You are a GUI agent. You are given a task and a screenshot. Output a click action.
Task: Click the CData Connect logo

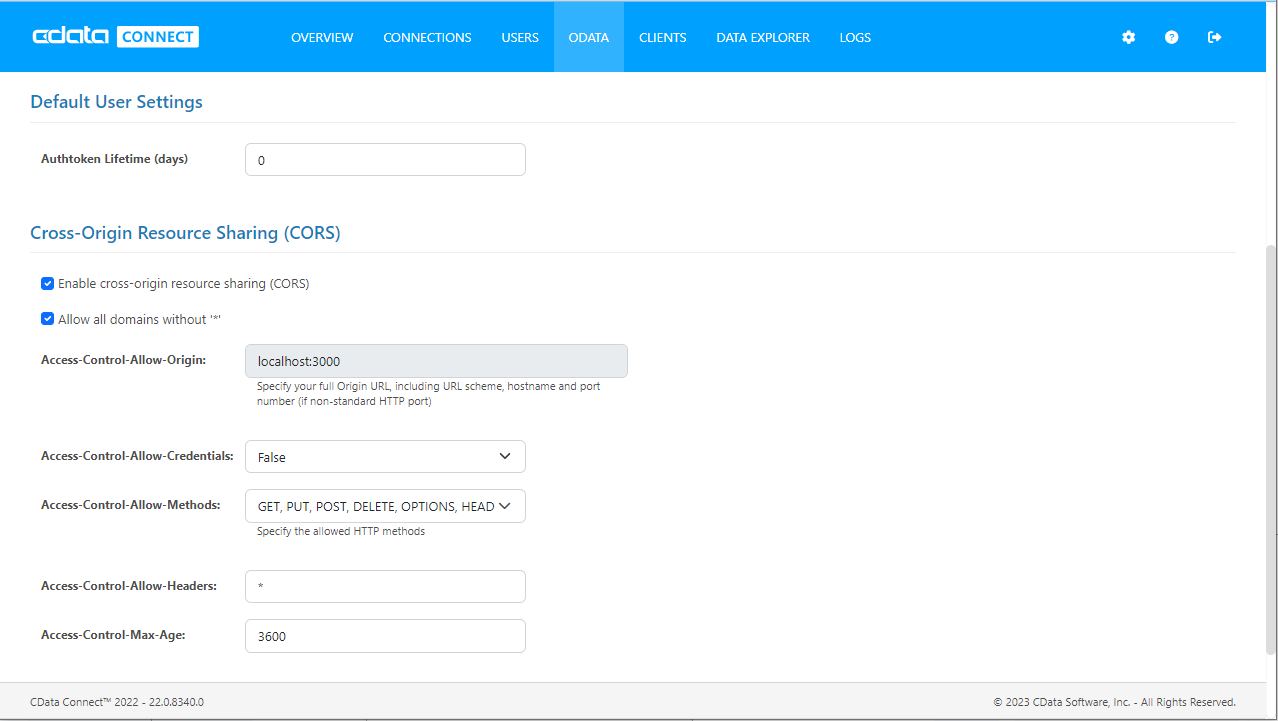click(x=115, y=37)
